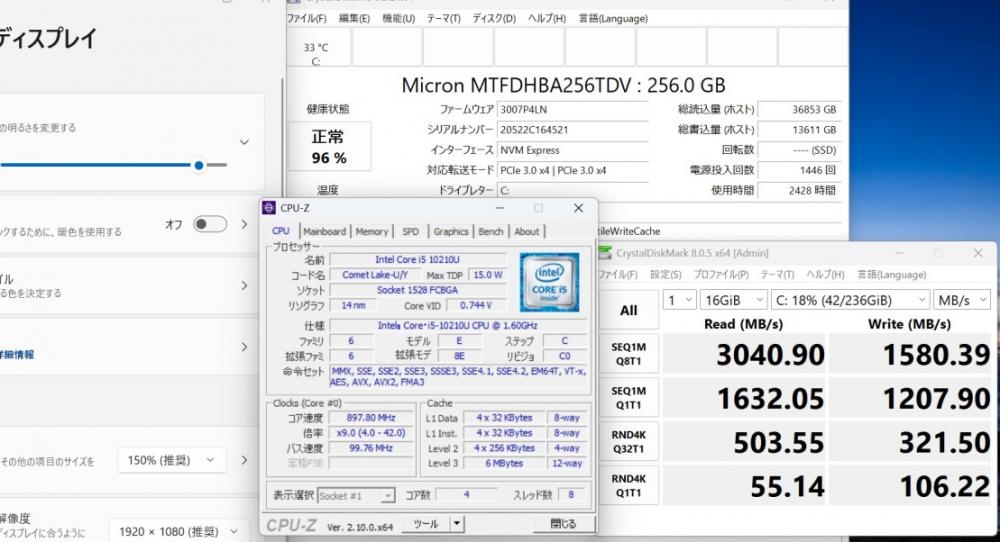Image resolution: width=1000 pixels, height=542 pixels.
Task: Open the MB/s unit dropdown
Action: (x=962, y=300)
